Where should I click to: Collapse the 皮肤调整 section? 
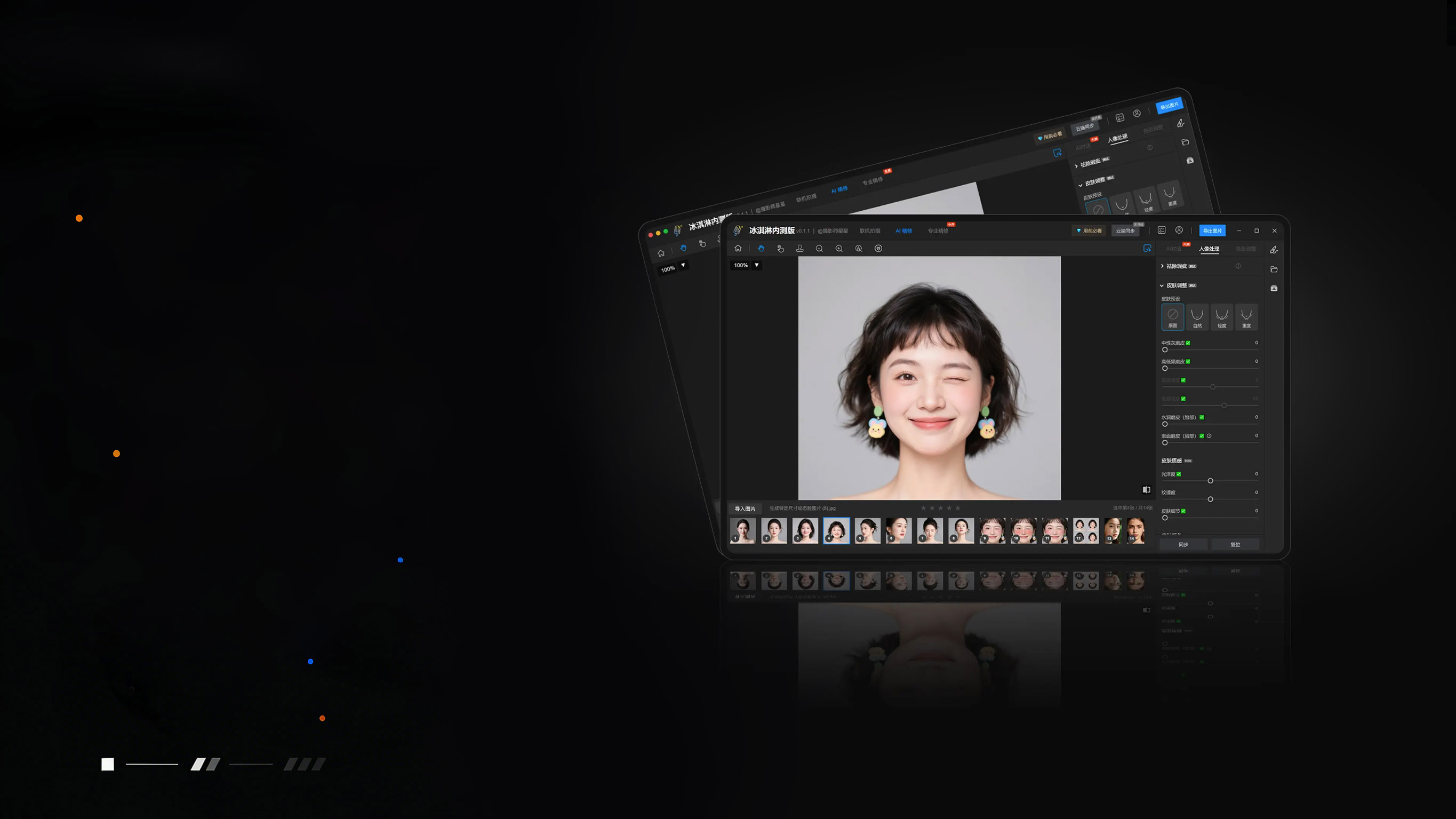[x=1163, y=286]
